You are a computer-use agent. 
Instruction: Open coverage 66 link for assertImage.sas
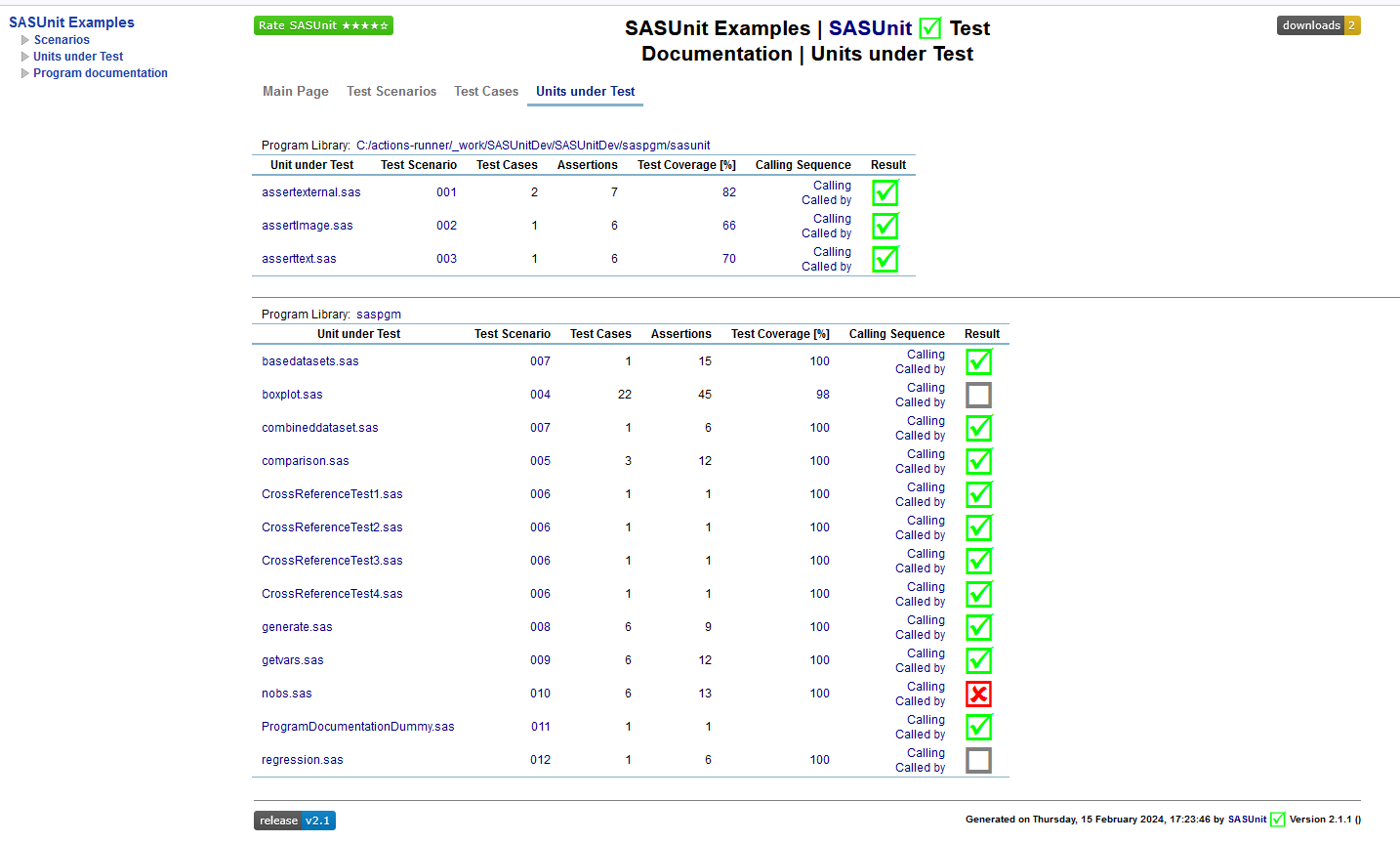tap(729, 226)
